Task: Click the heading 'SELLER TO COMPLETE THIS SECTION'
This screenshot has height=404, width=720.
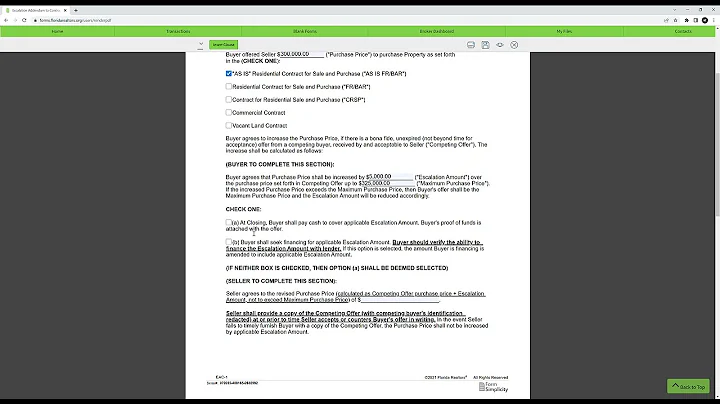Action: [x=281, y=281]
